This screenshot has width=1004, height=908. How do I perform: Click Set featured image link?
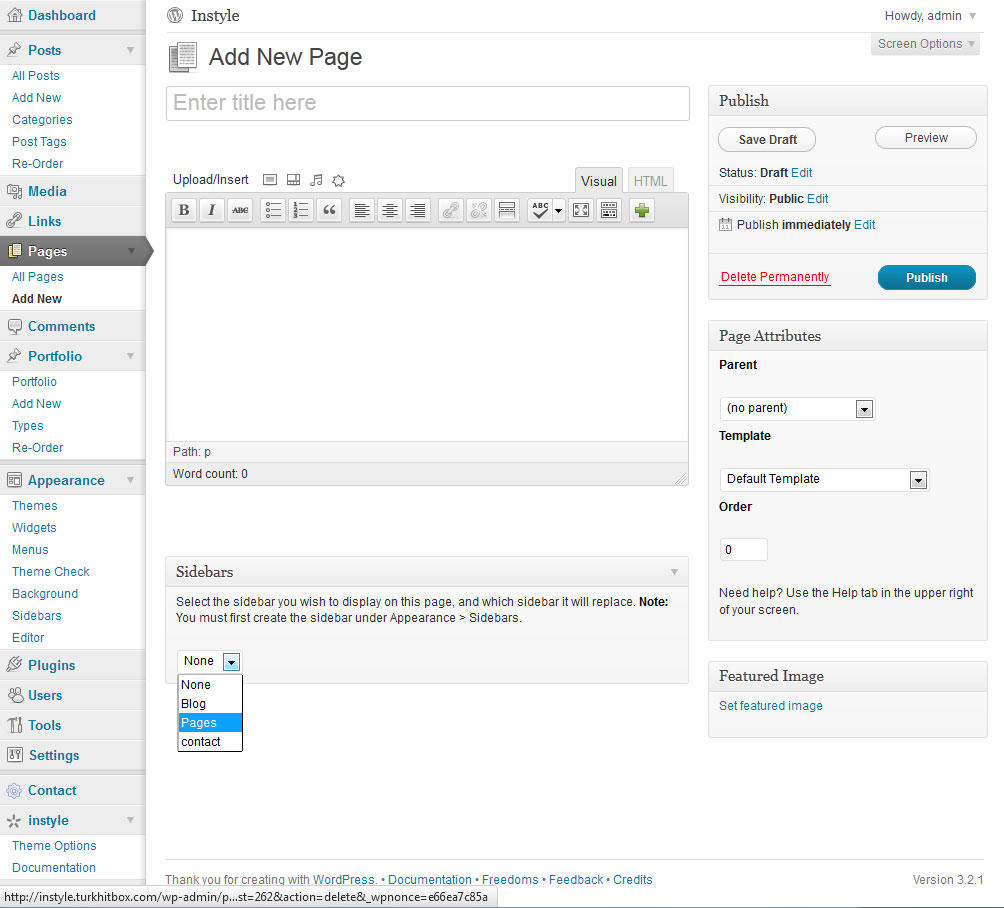[770, 706]
